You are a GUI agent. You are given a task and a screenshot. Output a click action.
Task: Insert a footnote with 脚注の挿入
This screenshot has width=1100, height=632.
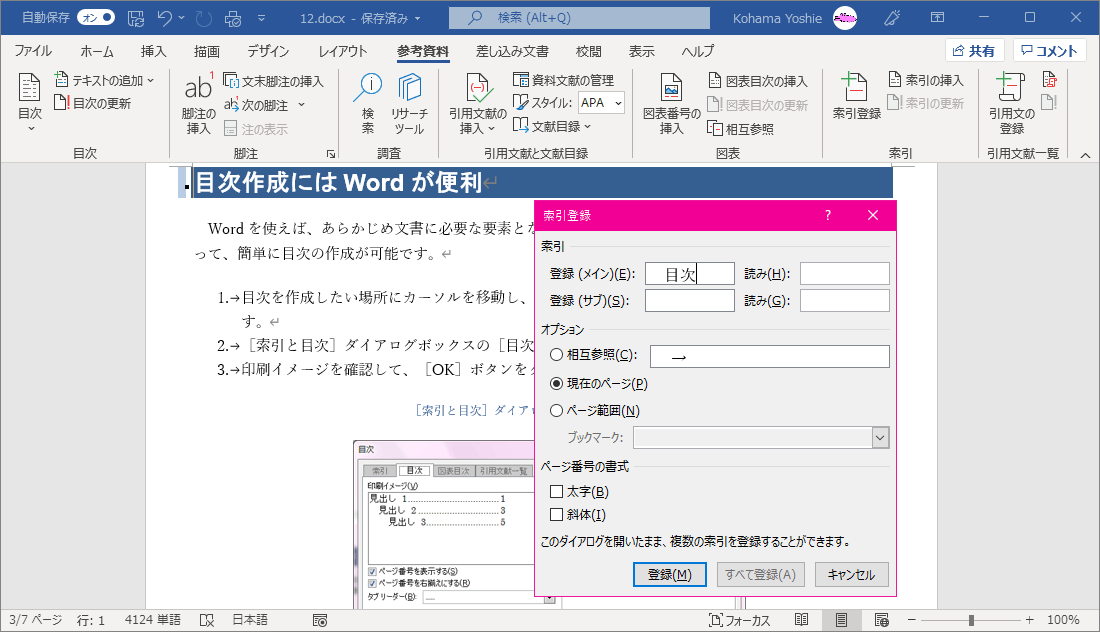point(199,104)
